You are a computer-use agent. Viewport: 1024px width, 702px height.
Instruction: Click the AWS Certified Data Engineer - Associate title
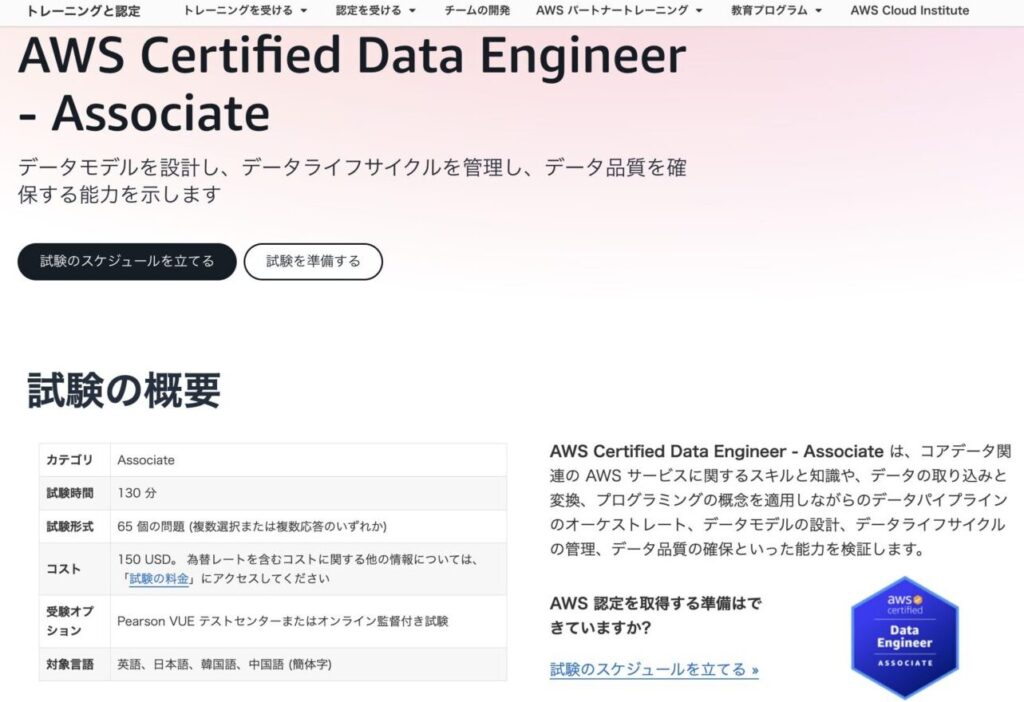pos(353,84)
